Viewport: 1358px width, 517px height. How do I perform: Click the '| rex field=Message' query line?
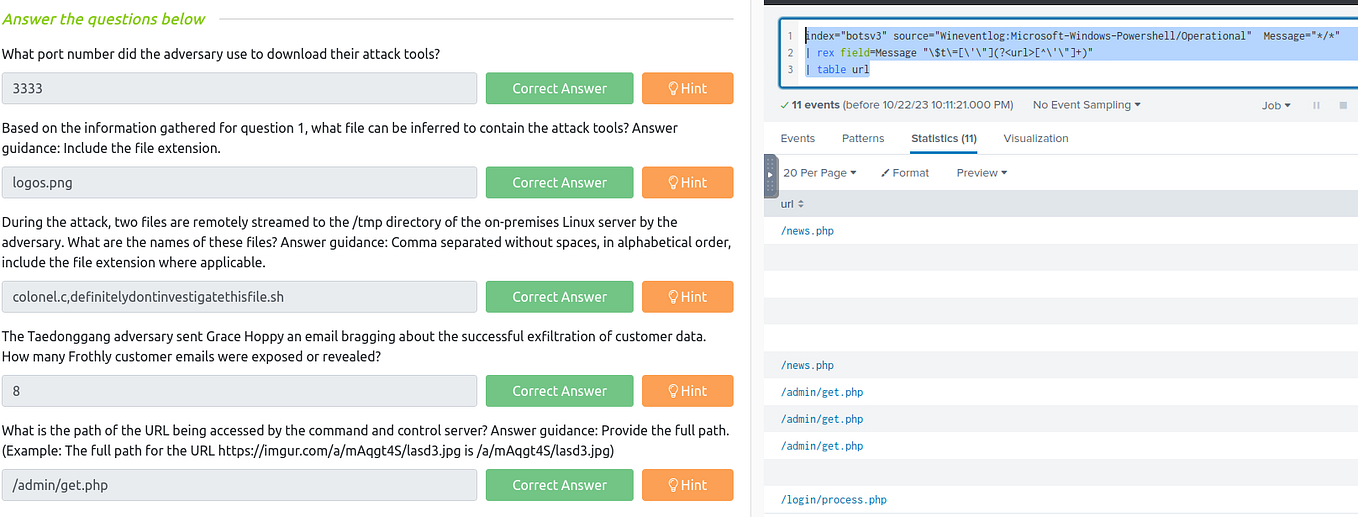click(949, 53)
